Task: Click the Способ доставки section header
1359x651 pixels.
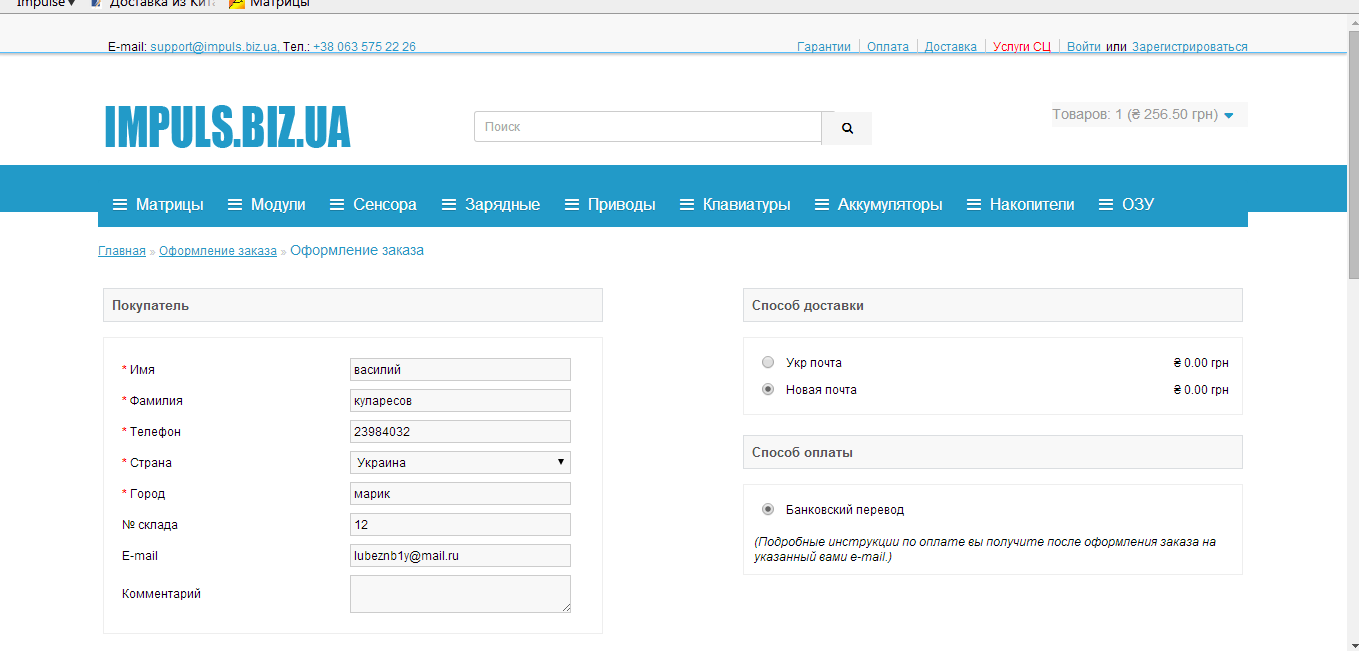Action: [x=993, y=305]
